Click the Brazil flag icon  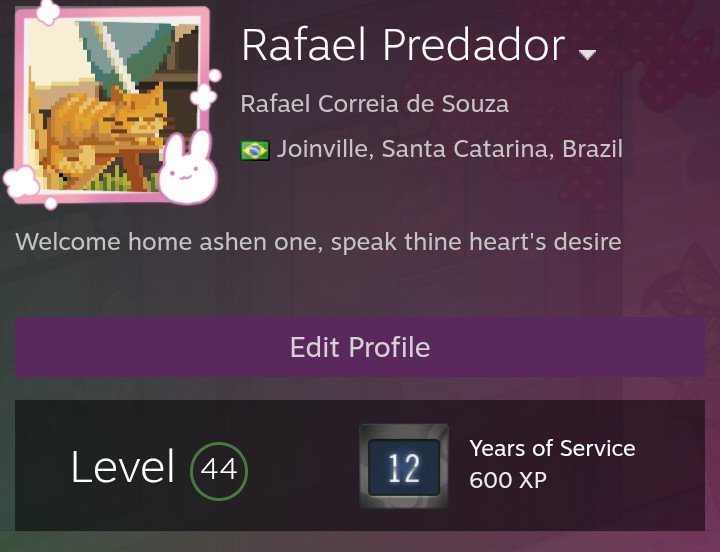tap(255, 150)
